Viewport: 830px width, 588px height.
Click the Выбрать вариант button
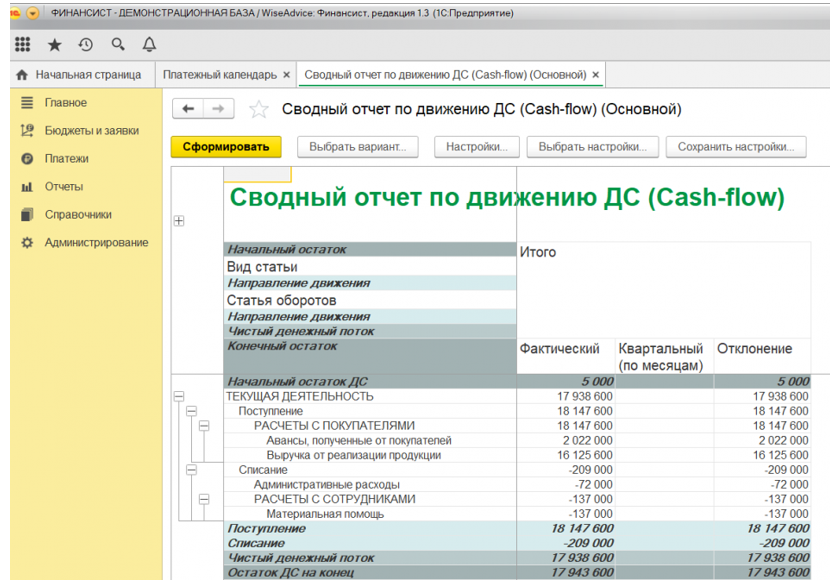coord(358,147)
